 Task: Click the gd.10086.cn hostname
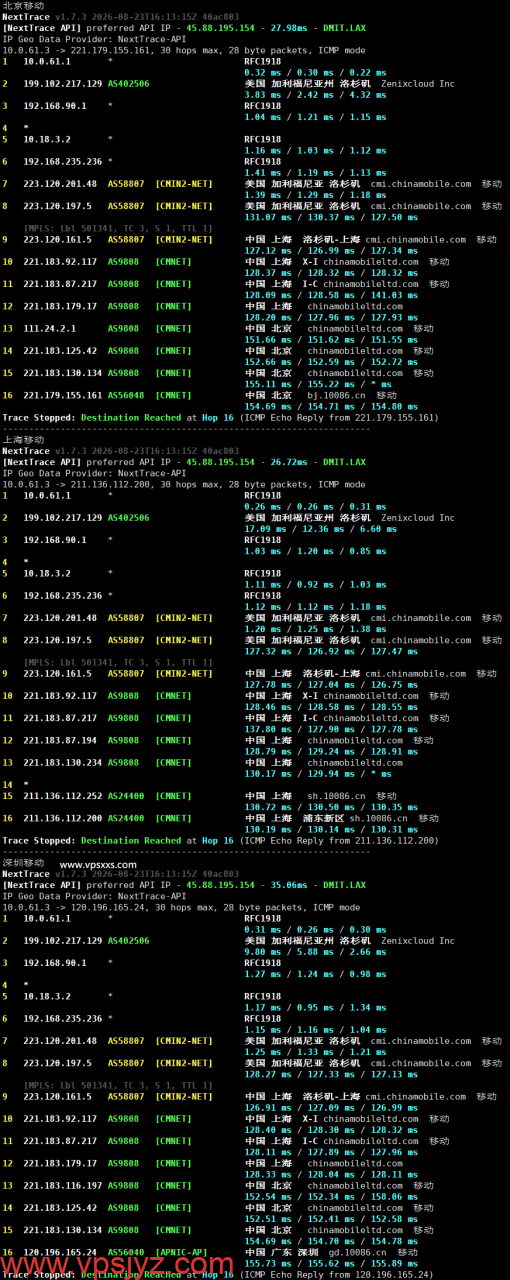[355, 1253]
